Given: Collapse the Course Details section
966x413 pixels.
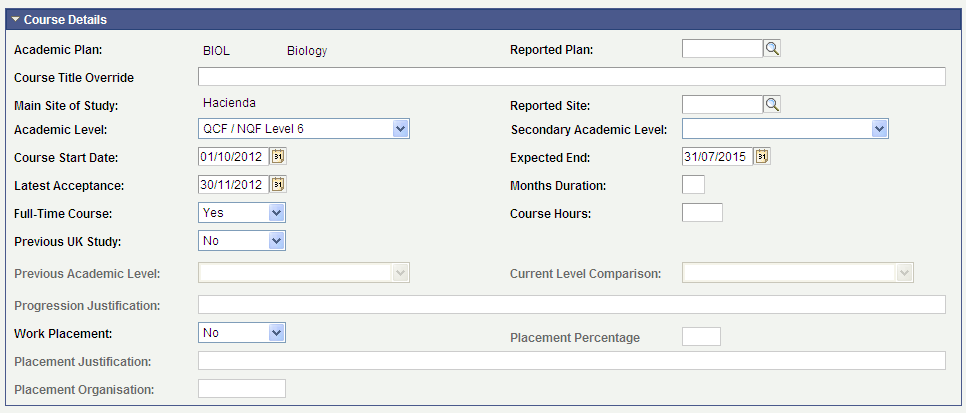Looking at the screenshot, I should (16, 20).
